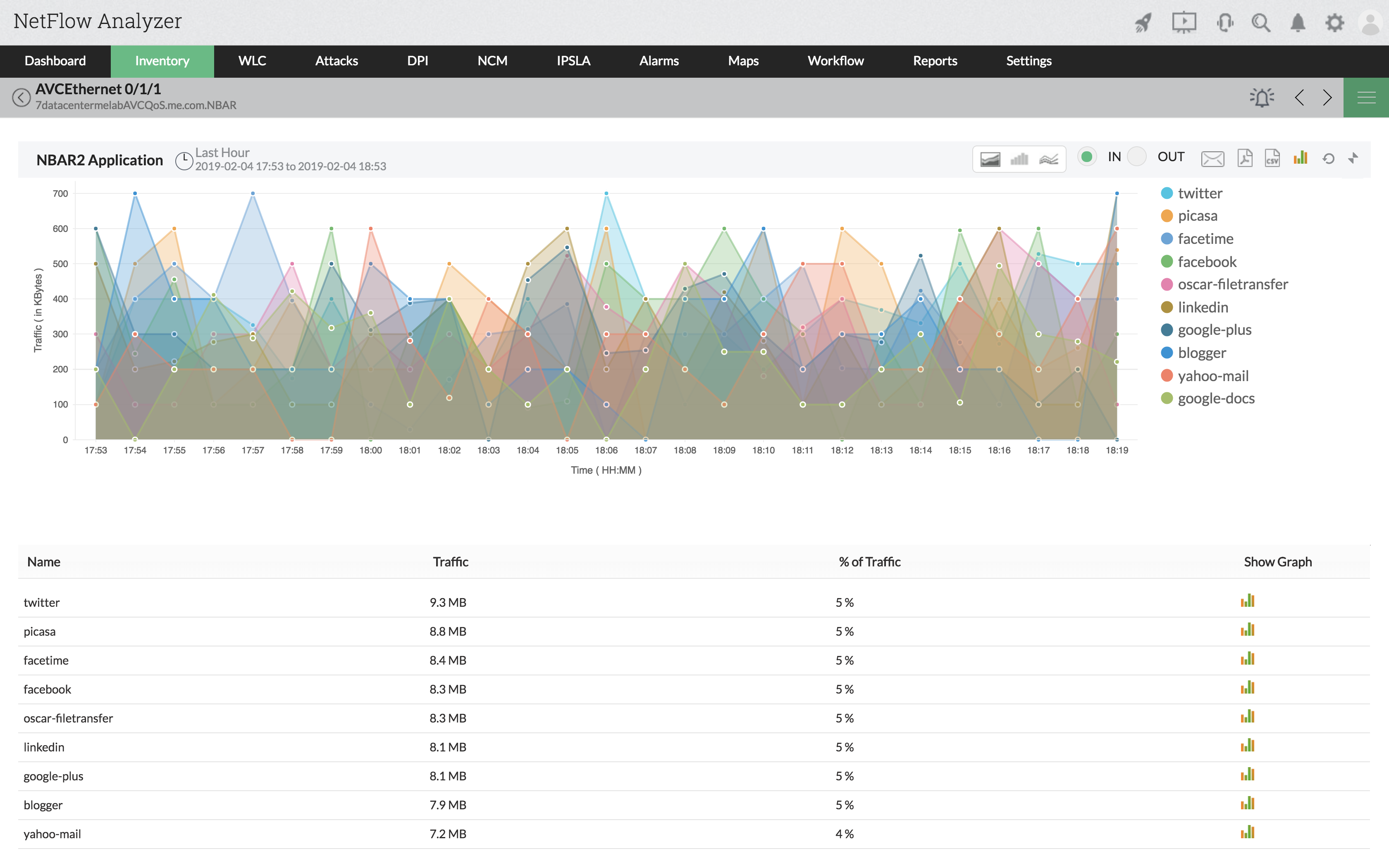Export the NBAR2 report as PDF
Image resolution: width=1389 pixels, height=868 pixels.
tap(1245, 159)
